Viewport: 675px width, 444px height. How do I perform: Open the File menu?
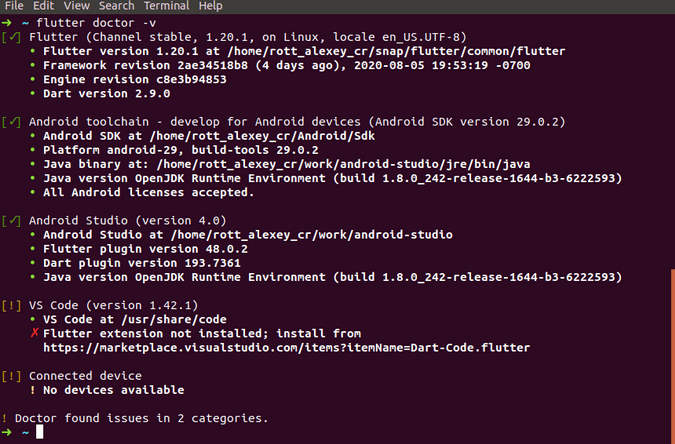(x=14, y=6)
